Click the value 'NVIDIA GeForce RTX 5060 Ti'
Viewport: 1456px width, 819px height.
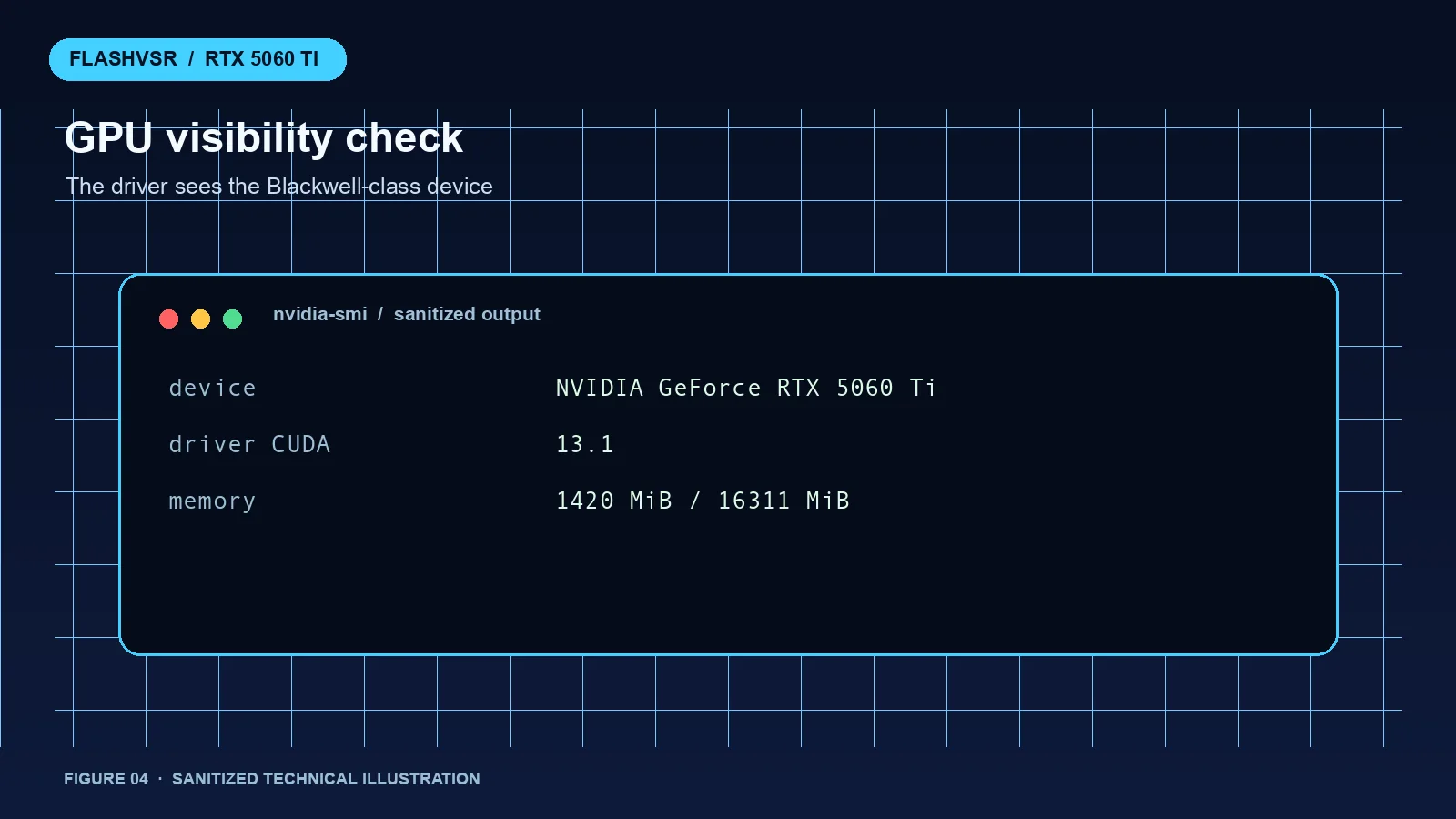coord(746,388)
